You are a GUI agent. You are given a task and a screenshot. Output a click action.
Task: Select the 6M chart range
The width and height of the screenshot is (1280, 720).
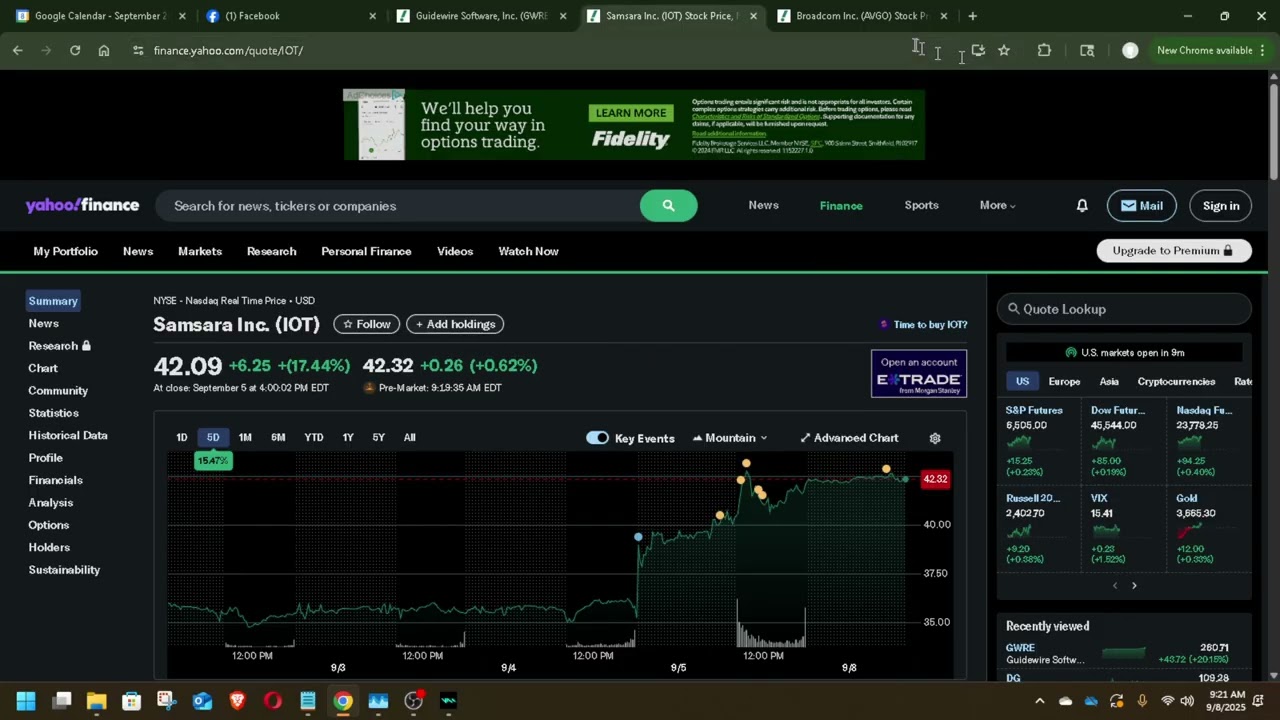click(x=278, y=438)
